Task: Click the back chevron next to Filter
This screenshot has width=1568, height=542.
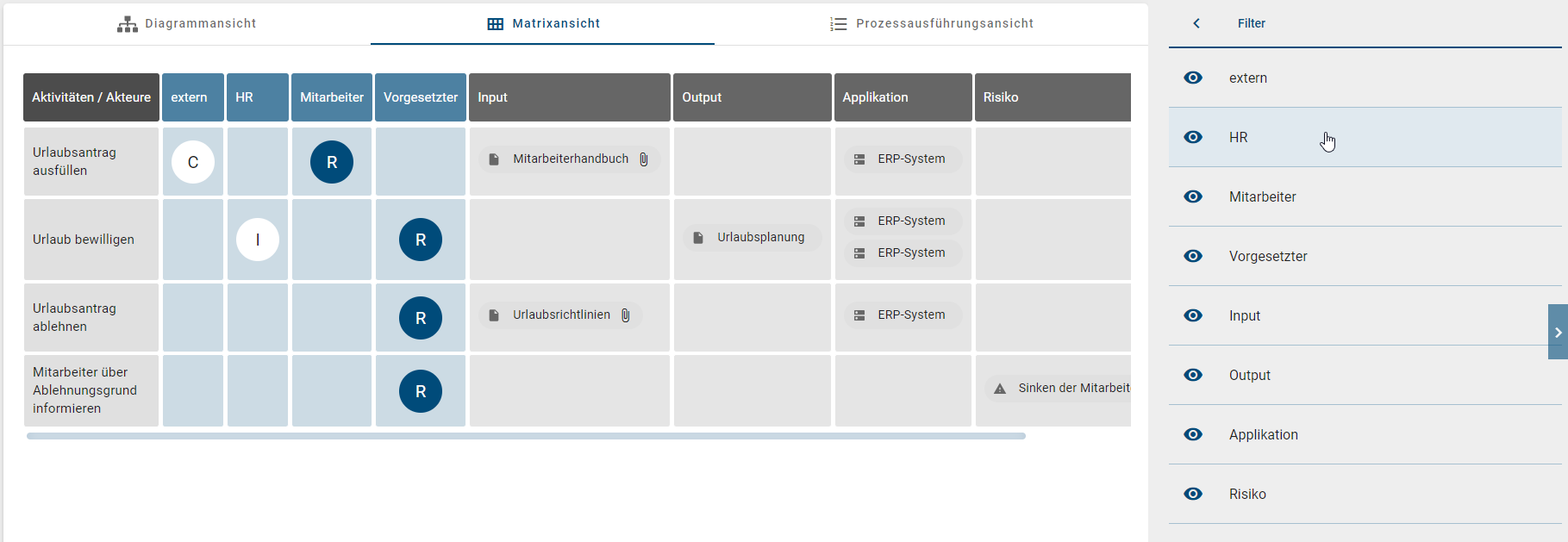Action: pos(1196,23)
